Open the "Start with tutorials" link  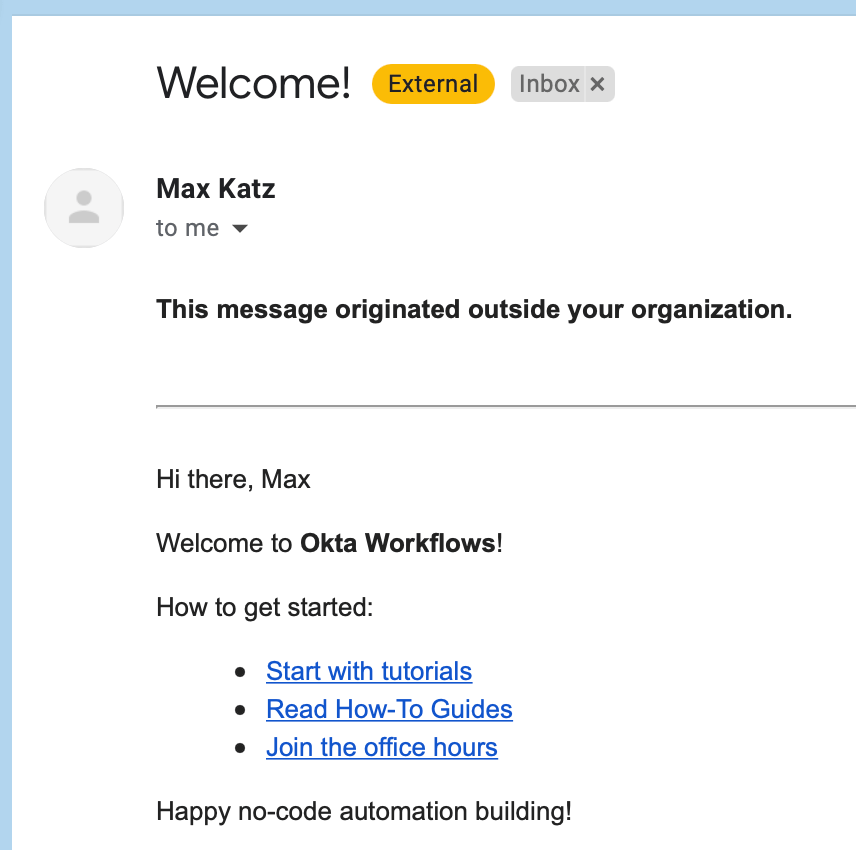coord(369,671)
